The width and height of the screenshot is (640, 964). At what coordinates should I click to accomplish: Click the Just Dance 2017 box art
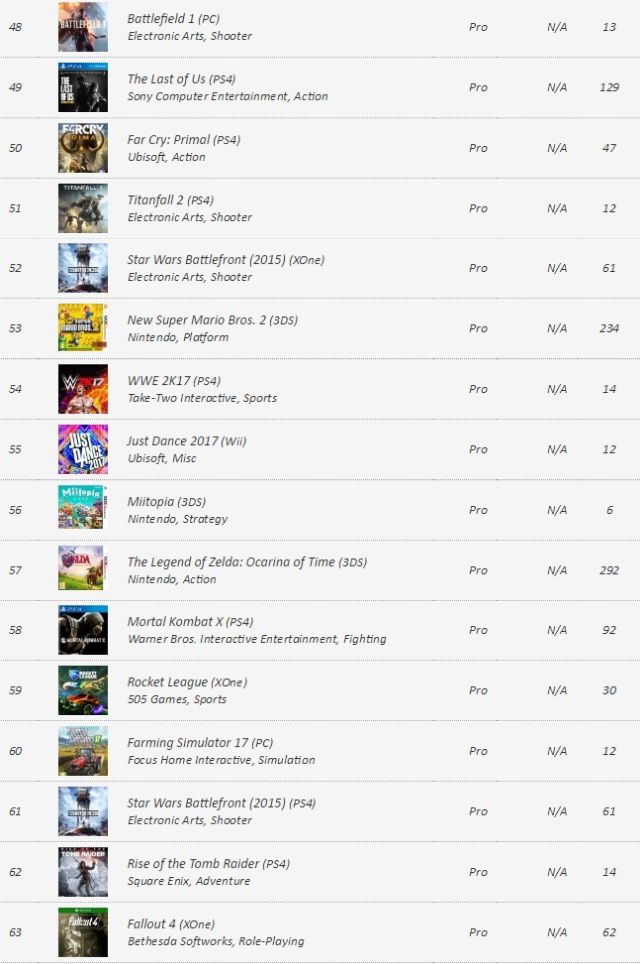pyautogui.click(x=83, y=449)
